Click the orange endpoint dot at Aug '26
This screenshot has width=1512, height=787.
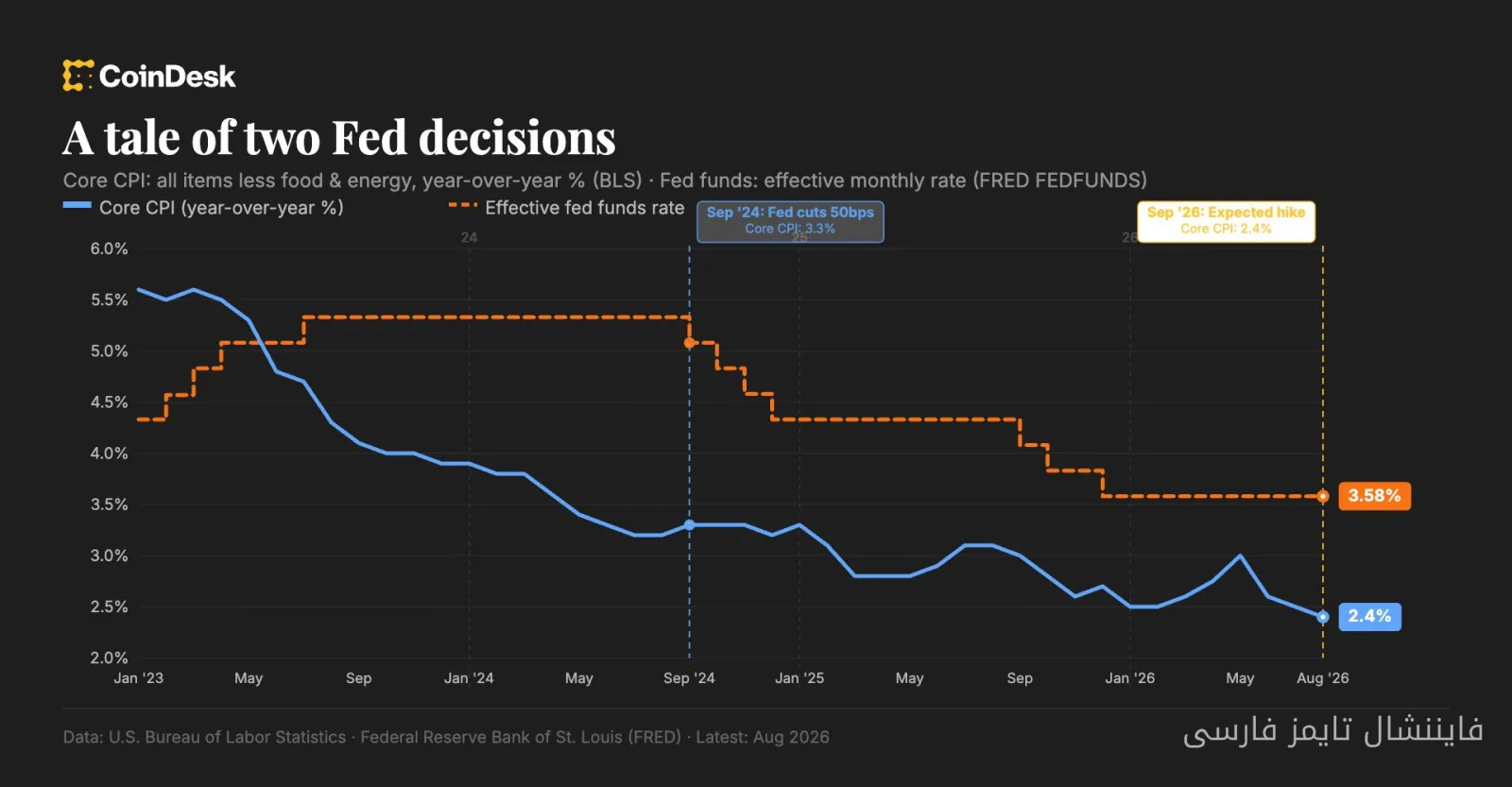1323,496
